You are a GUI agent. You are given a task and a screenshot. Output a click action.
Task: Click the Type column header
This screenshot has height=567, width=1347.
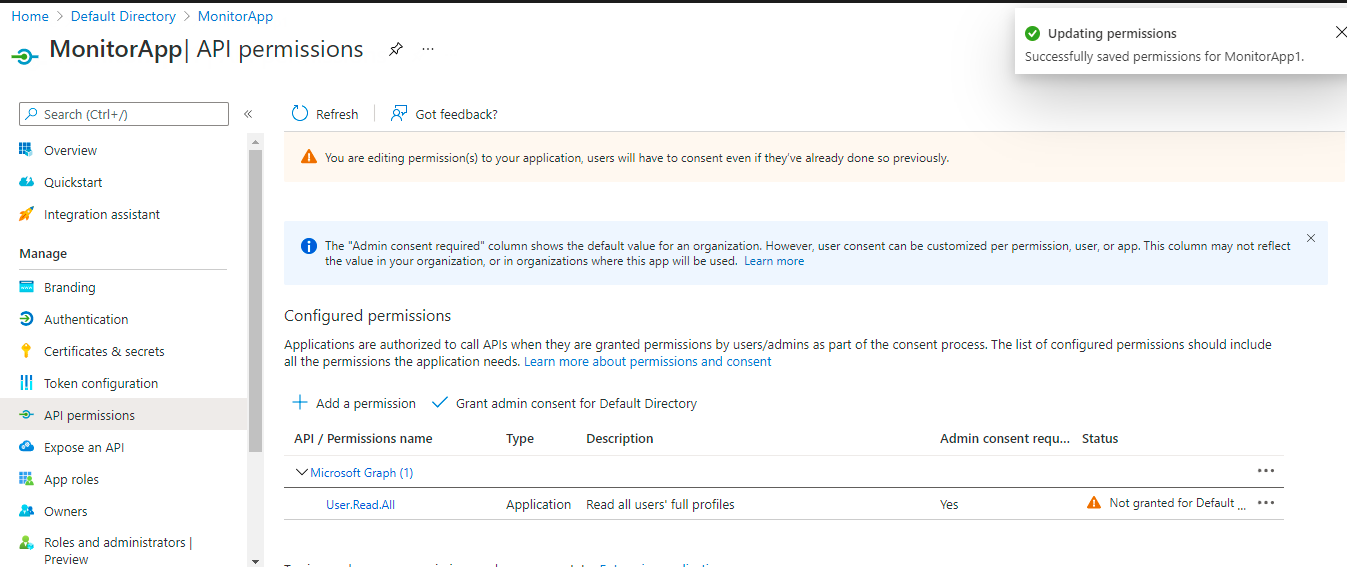520,438
